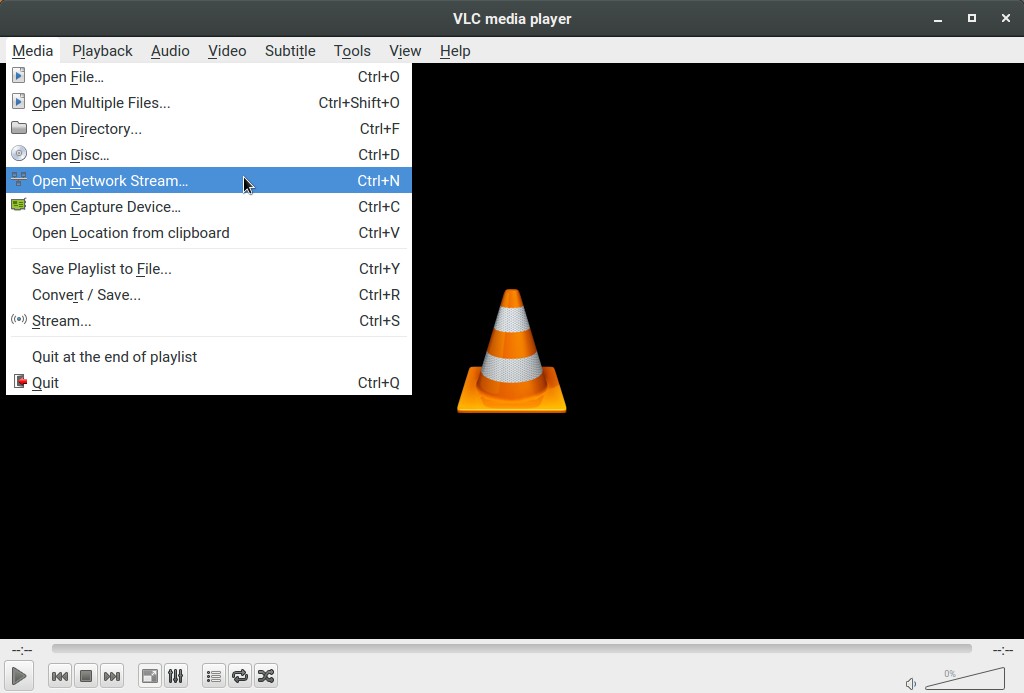Skip to next media icon
This screenshot has width=1024, height=693.
pyautogui.click(x=112, y=676)
